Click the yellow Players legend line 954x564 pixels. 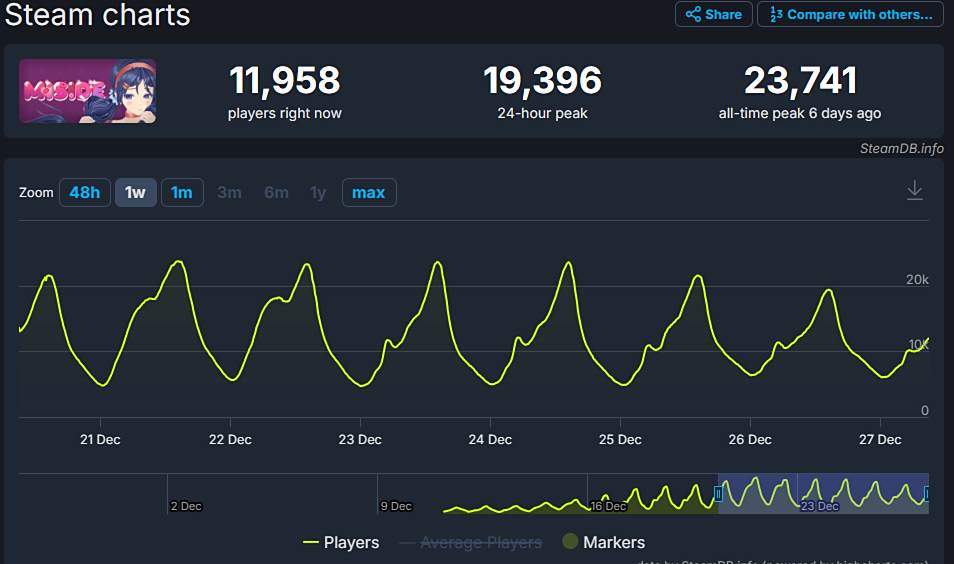tap(310, 542)
